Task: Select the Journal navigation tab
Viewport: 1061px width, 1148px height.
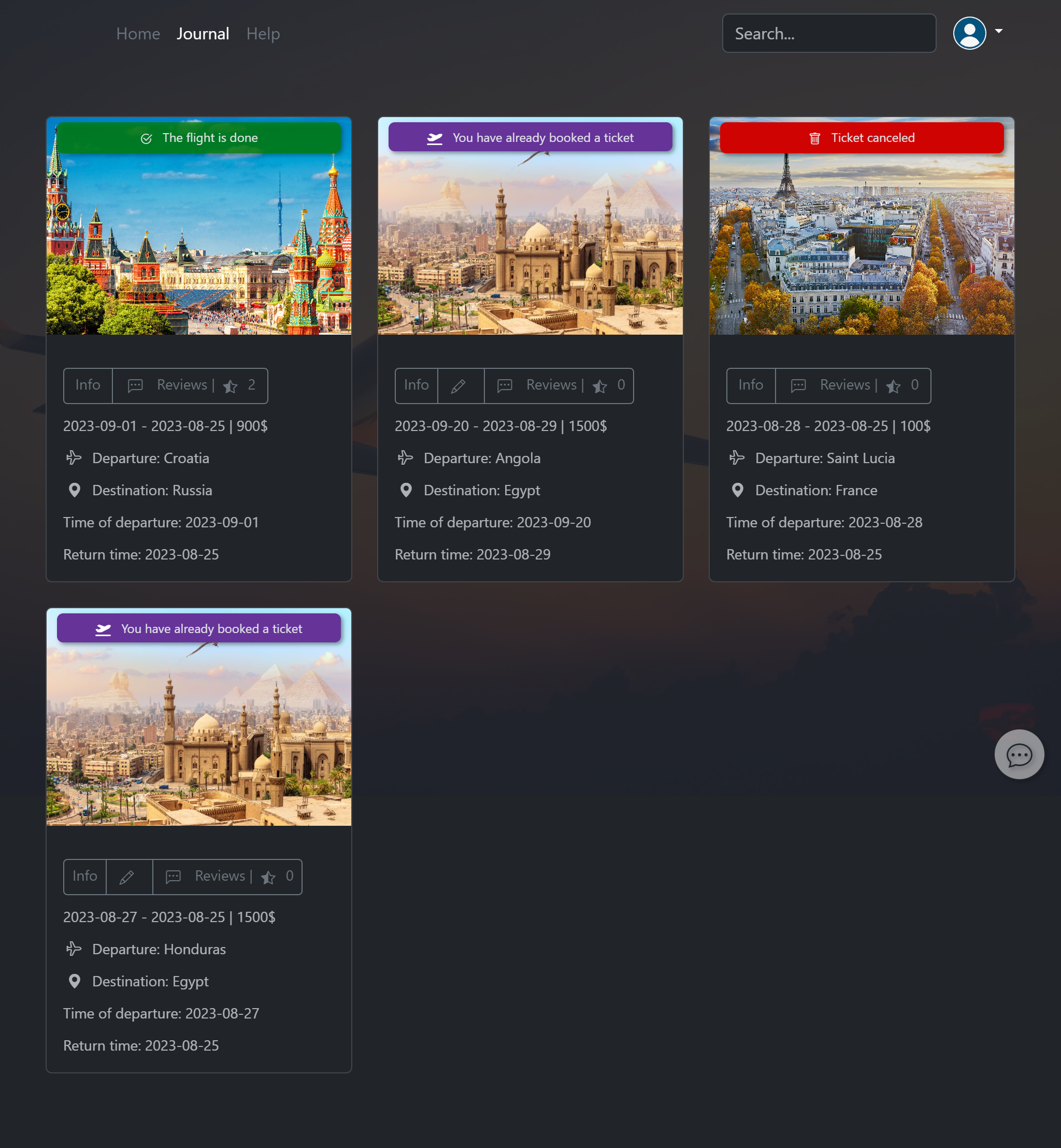Action: pos(203,34)
